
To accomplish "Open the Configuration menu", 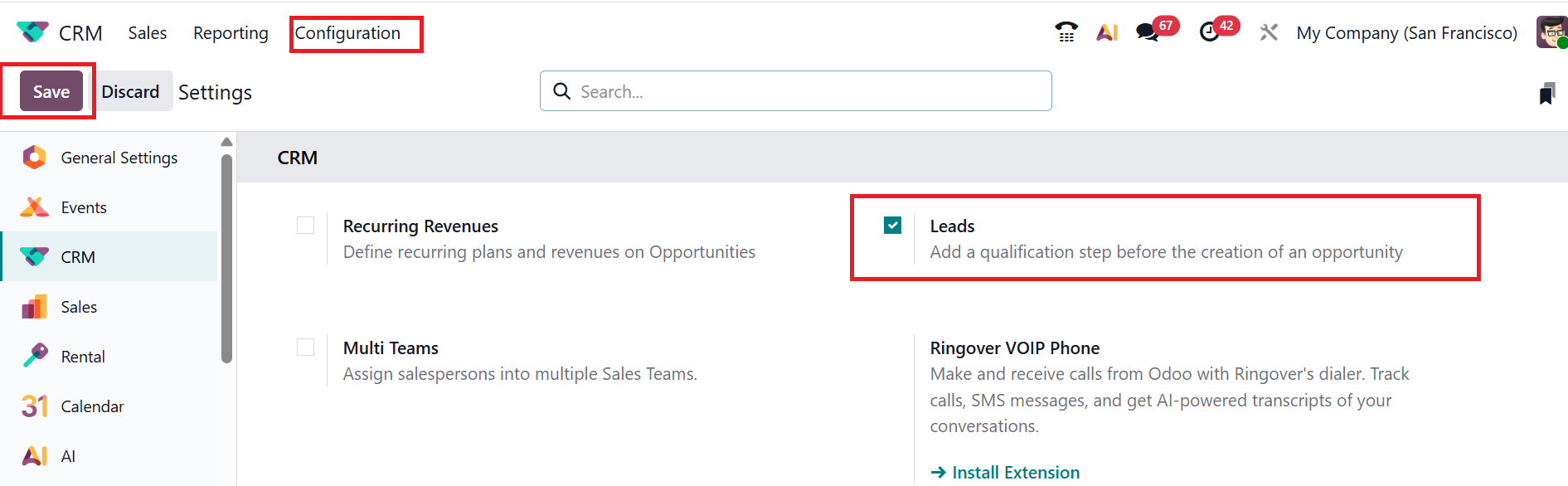I will click(347, 33).
